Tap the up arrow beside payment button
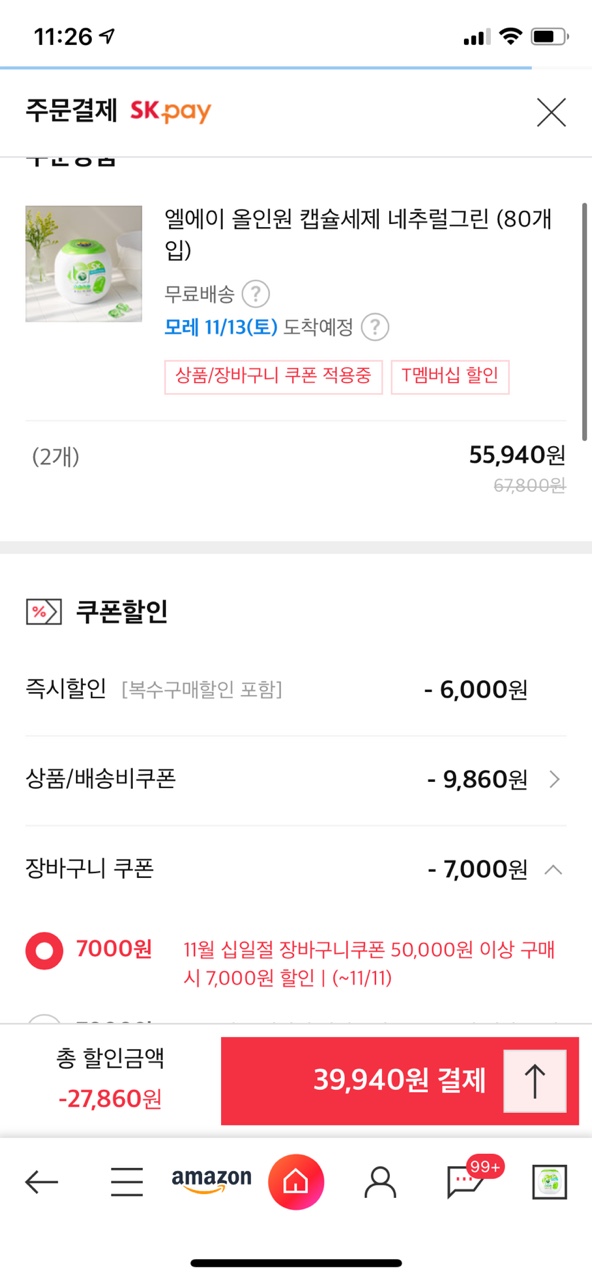 (535, 1081)
